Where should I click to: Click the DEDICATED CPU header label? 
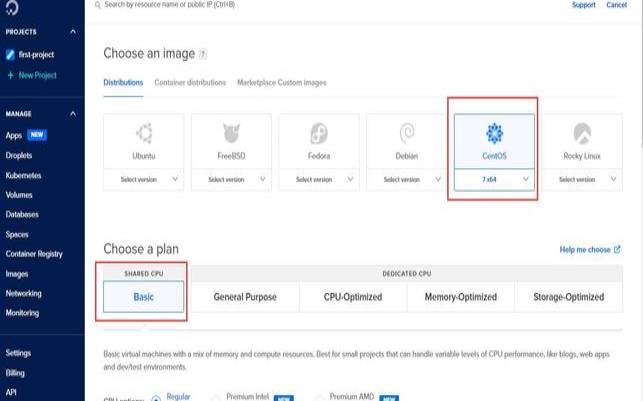tap(407, 273)
